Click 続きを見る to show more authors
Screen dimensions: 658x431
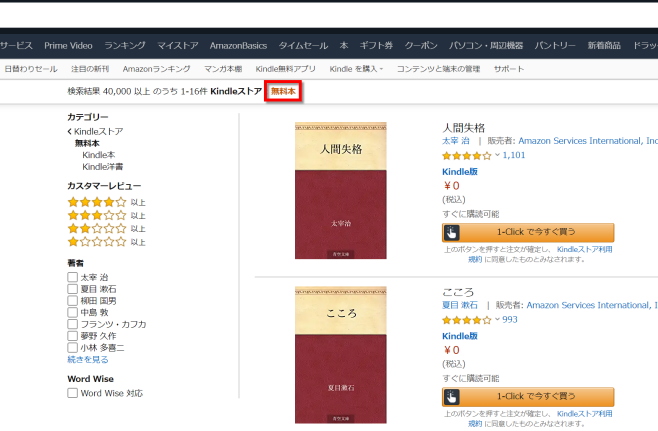[88, 359]
